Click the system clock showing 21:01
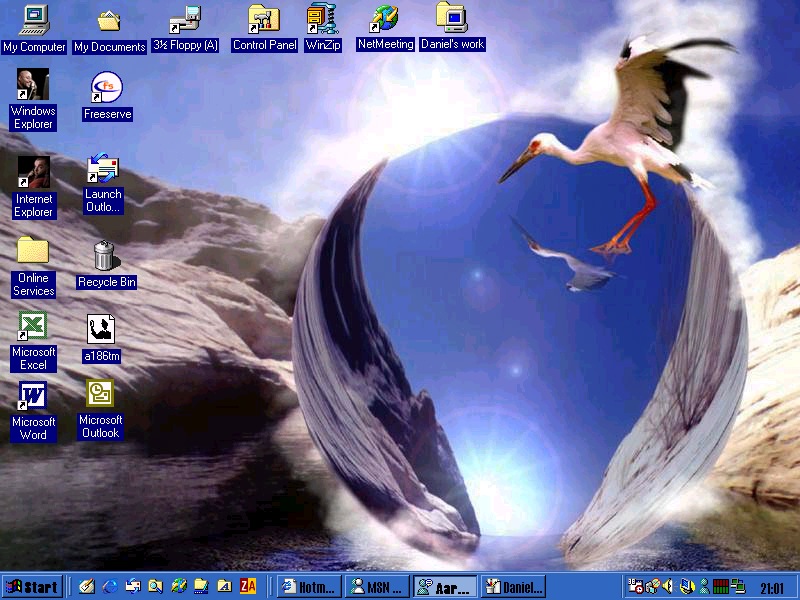800x600 pixels. point(772,588)
